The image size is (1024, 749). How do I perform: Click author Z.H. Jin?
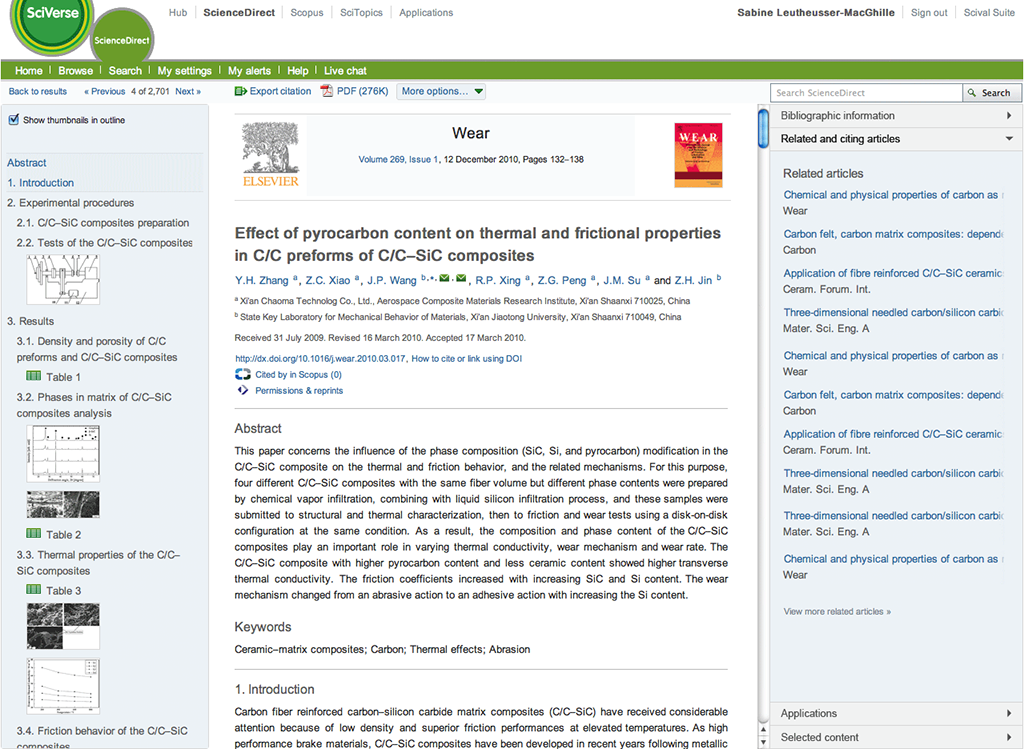(694, 280)
